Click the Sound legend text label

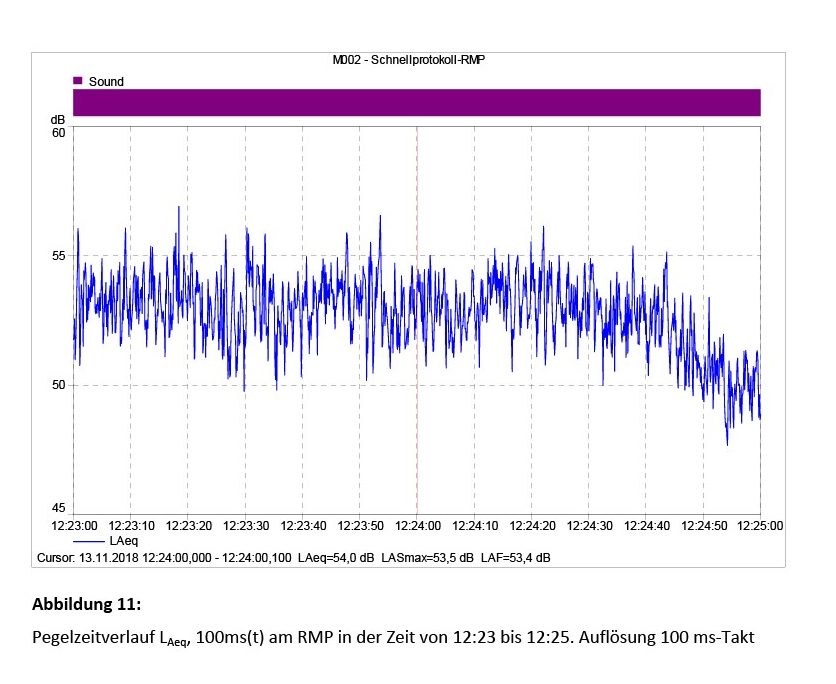[x=106, y=81]
